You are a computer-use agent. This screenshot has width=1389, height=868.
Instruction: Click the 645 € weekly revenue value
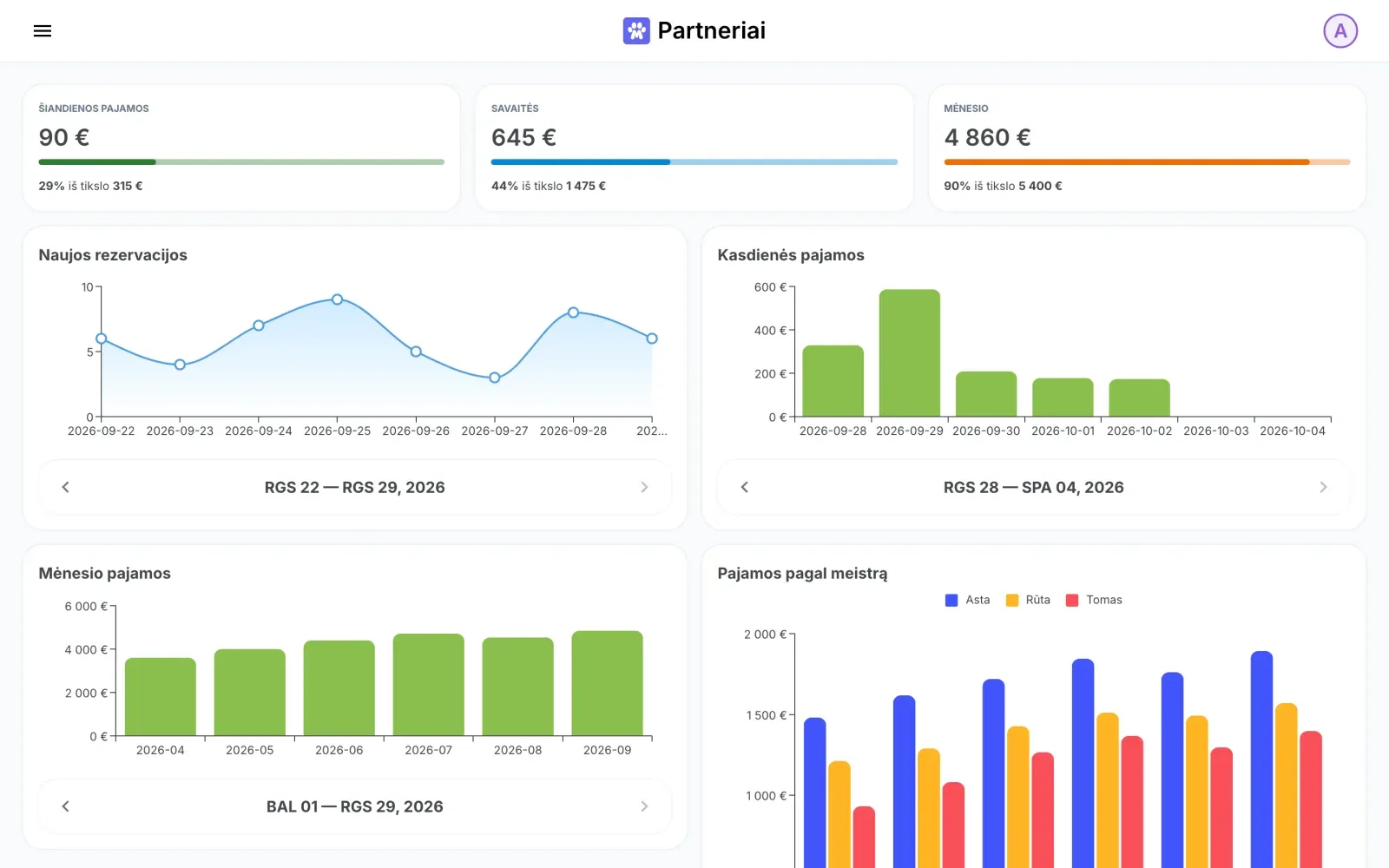coord(523,137)
